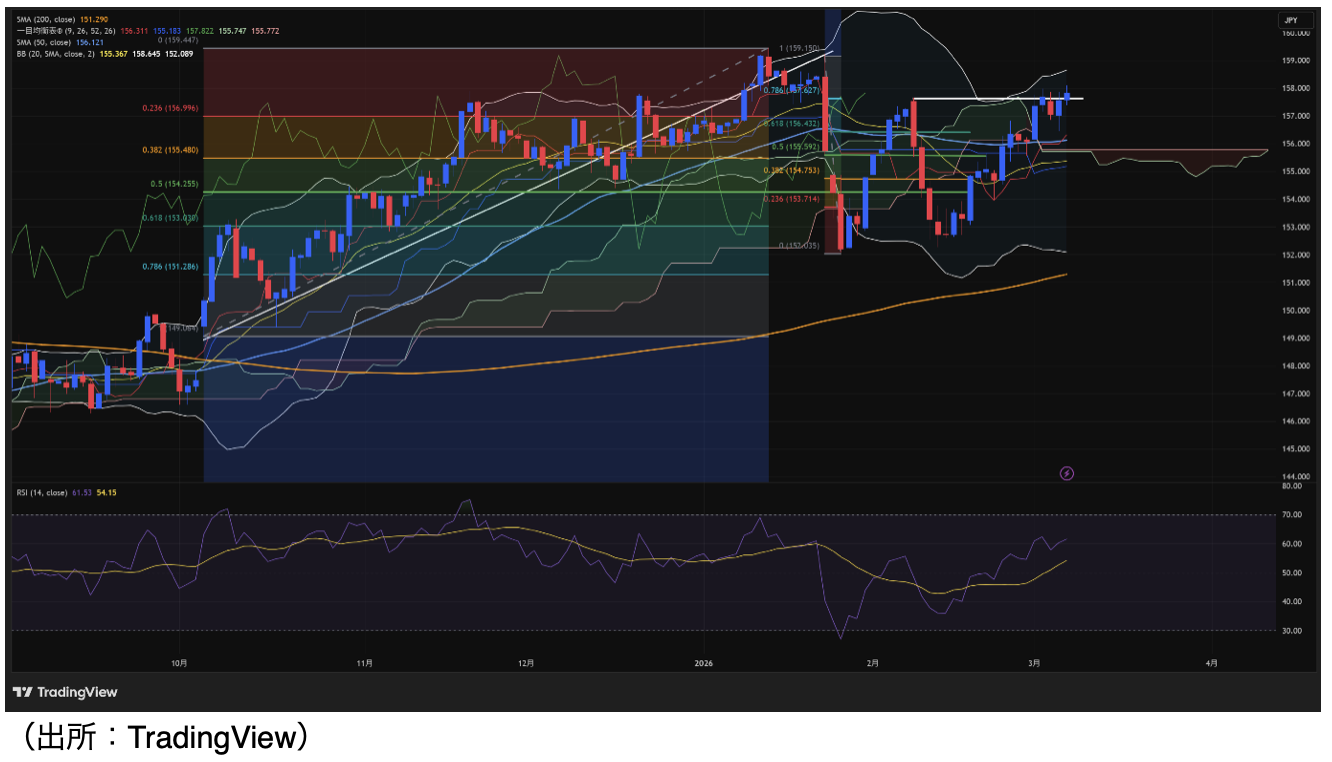The height and width of the screenshot is (762, 1332).
Task: Click the 3月 label on time axis
Action: pos(1035,663)
